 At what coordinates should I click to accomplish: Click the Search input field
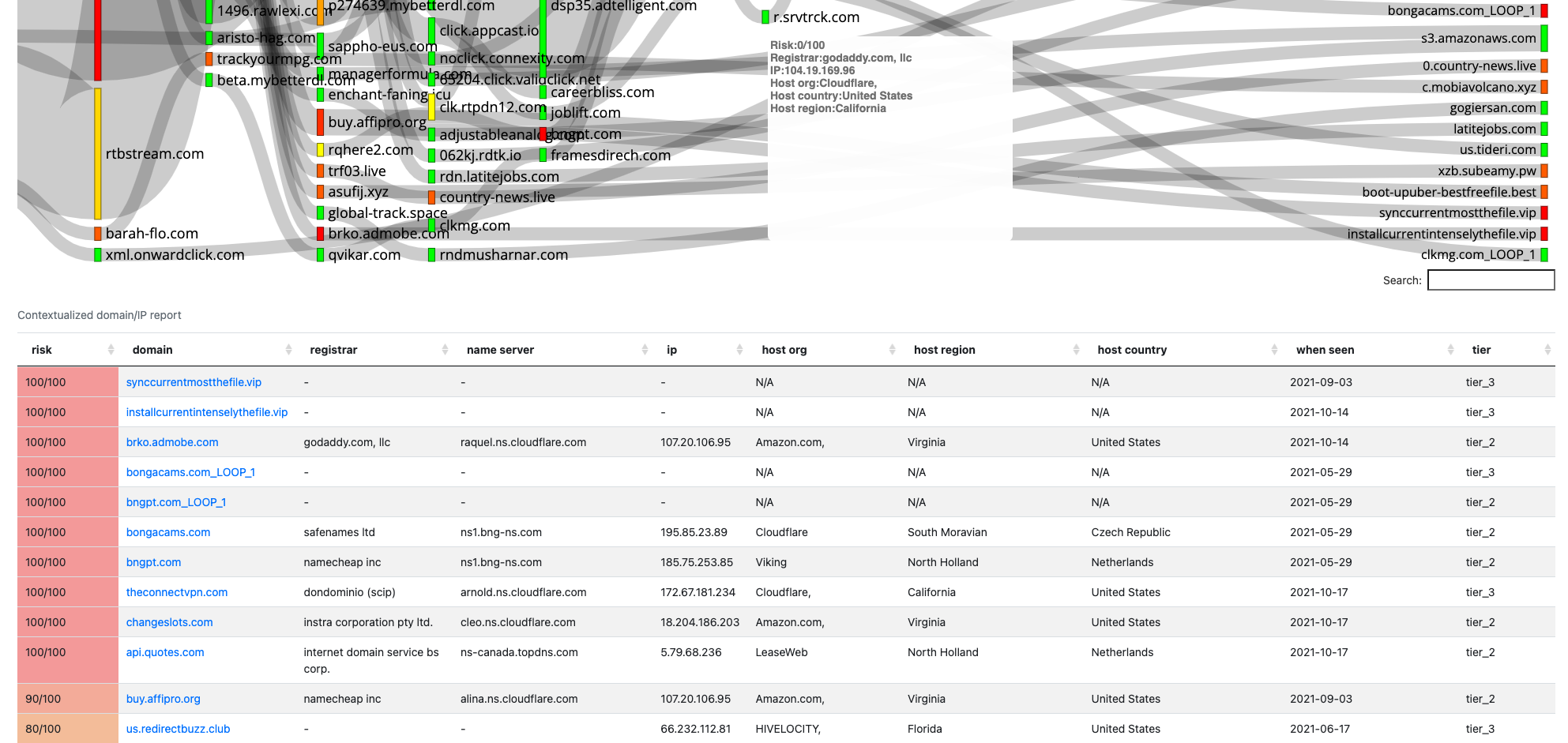1490,280
